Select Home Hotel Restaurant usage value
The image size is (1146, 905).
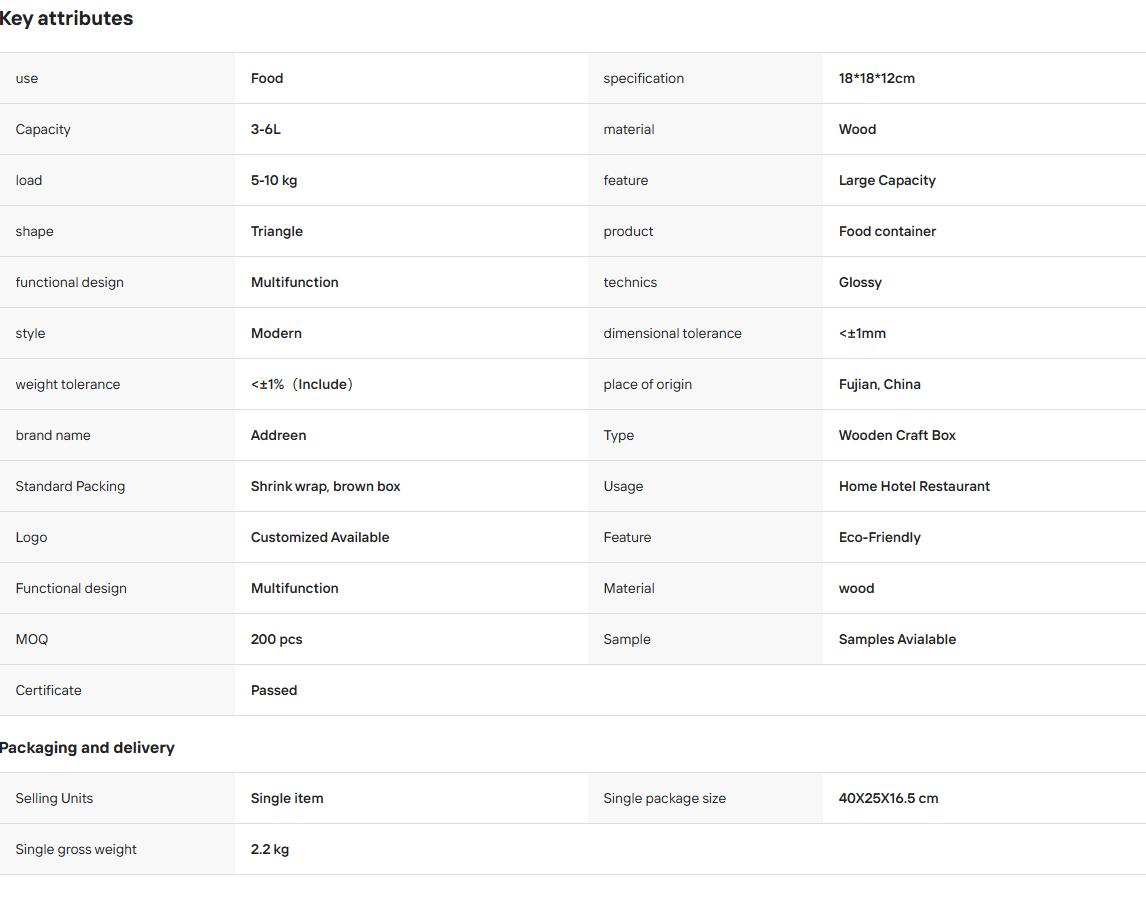pyautogui.click(x=914, y=486)
